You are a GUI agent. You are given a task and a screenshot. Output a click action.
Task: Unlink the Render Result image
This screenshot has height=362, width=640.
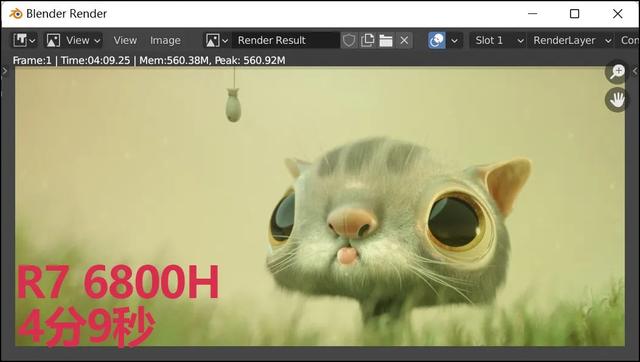[404, 40]
